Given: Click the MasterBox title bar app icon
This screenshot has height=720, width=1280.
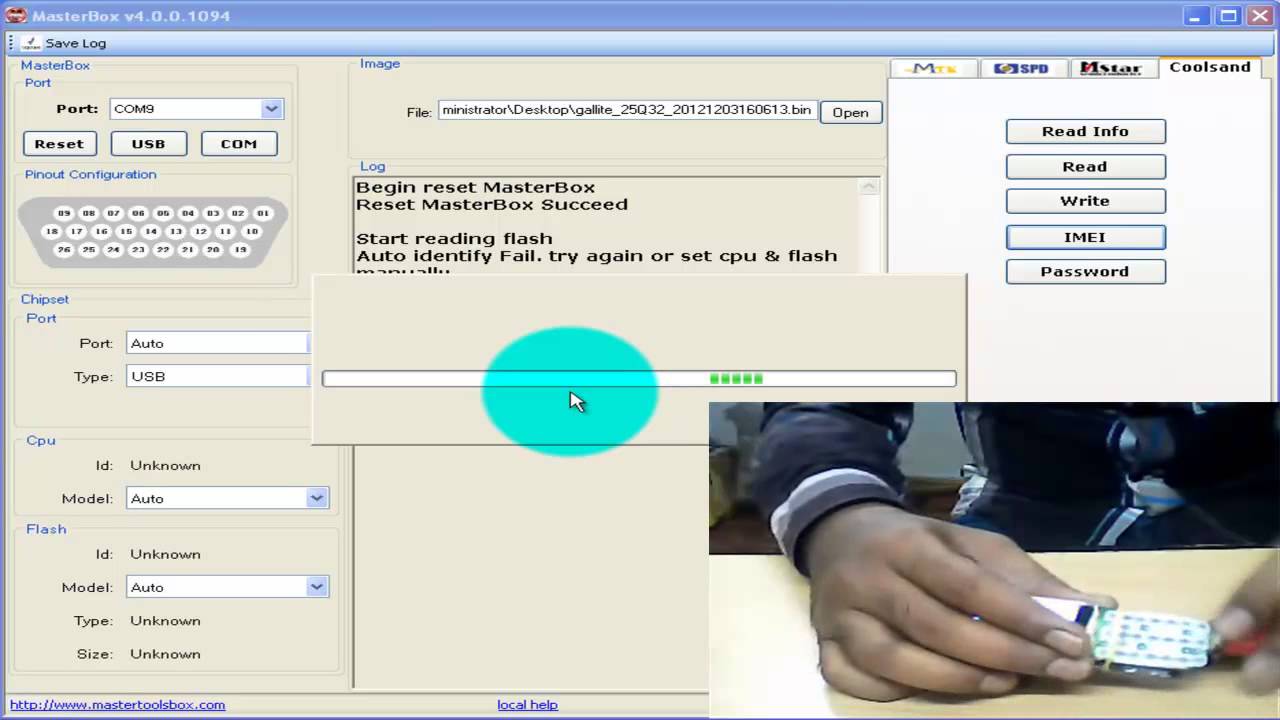Looking at the screenshot, I should (15, 15).
